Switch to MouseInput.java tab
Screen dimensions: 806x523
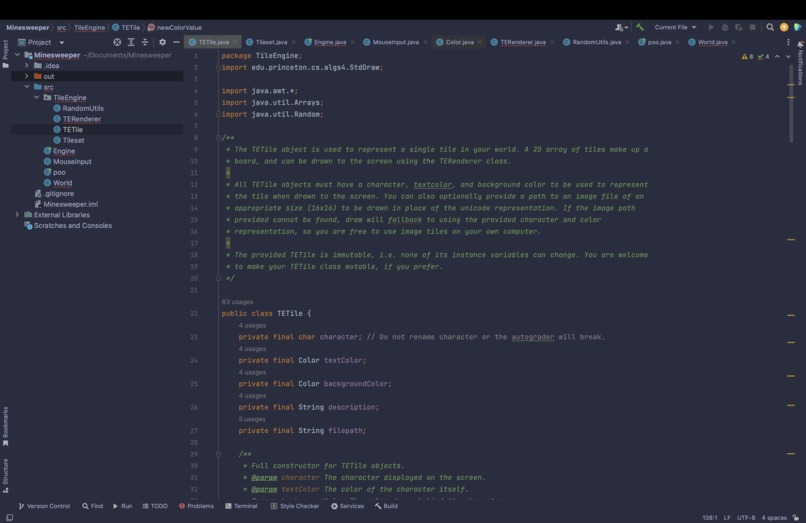click(395, 42)
